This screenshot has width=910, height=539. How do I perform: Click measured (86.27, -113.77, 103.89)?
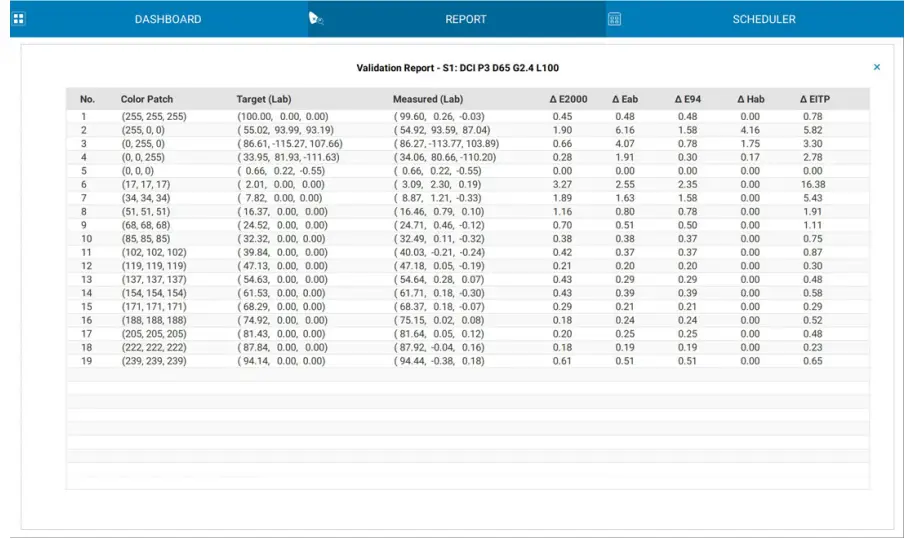tap(446, 144)
